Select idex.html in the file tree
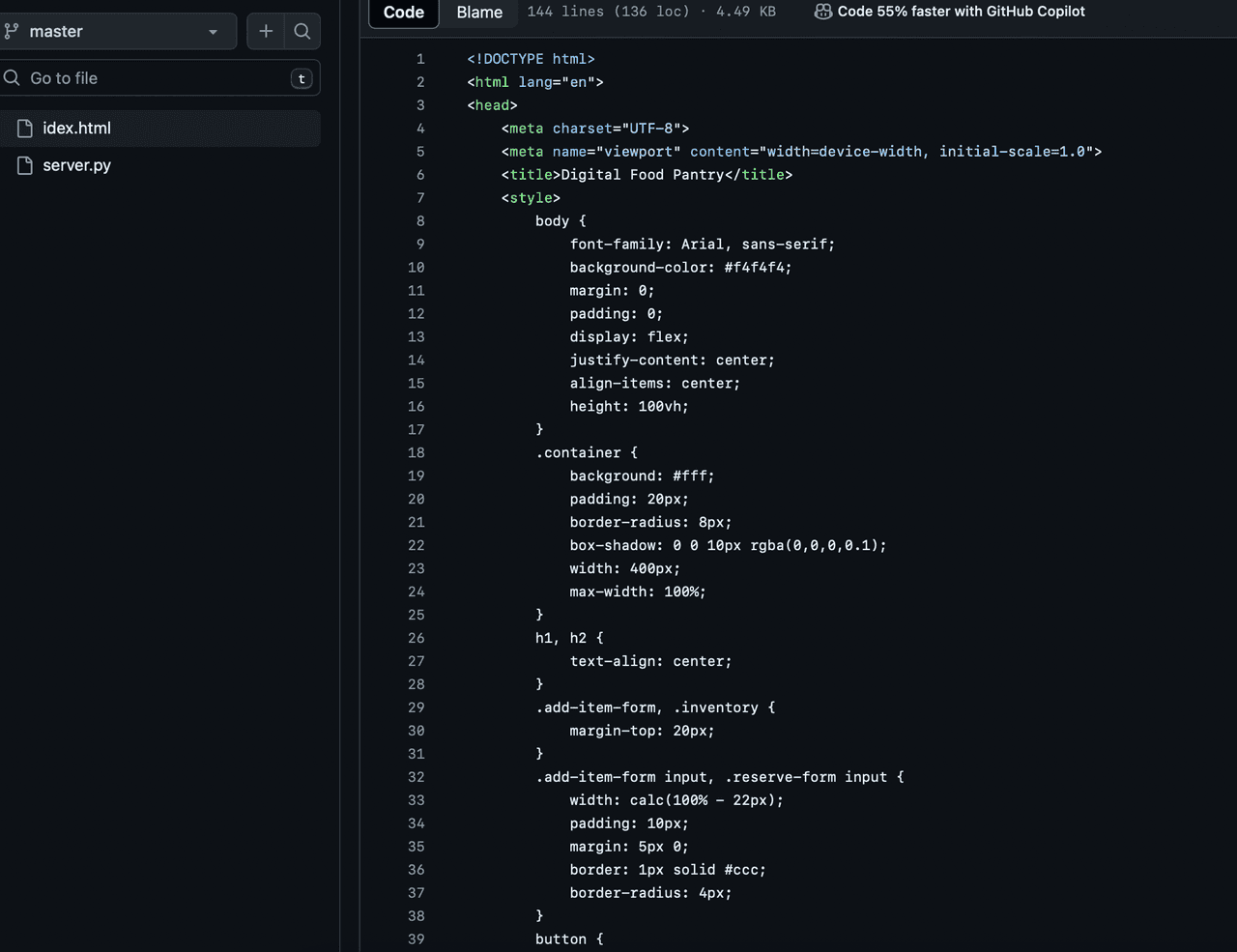The height and width of the screenshot is (952, 1237). 77,129
